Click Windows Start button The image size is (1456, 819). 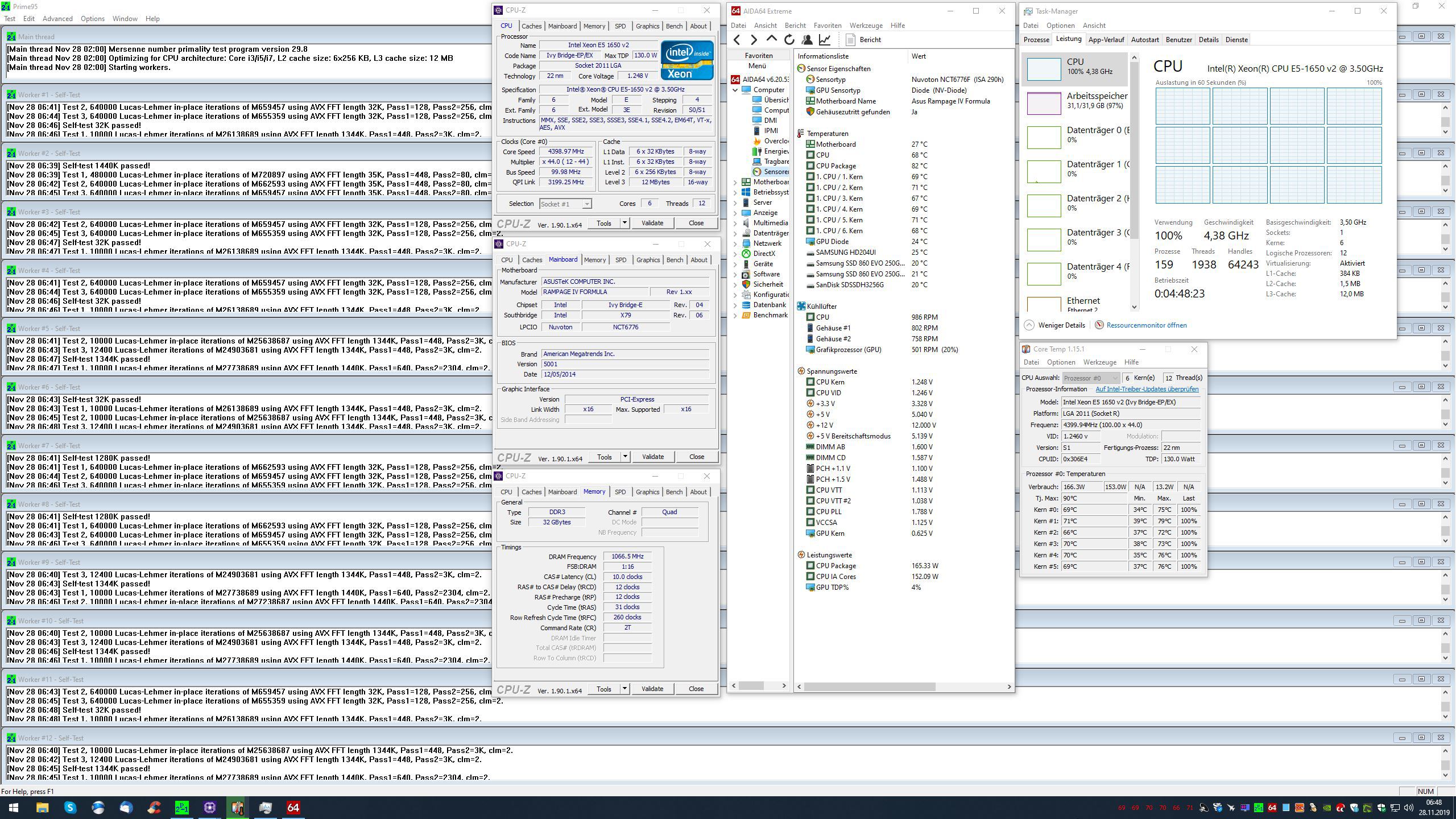point(14,807)
